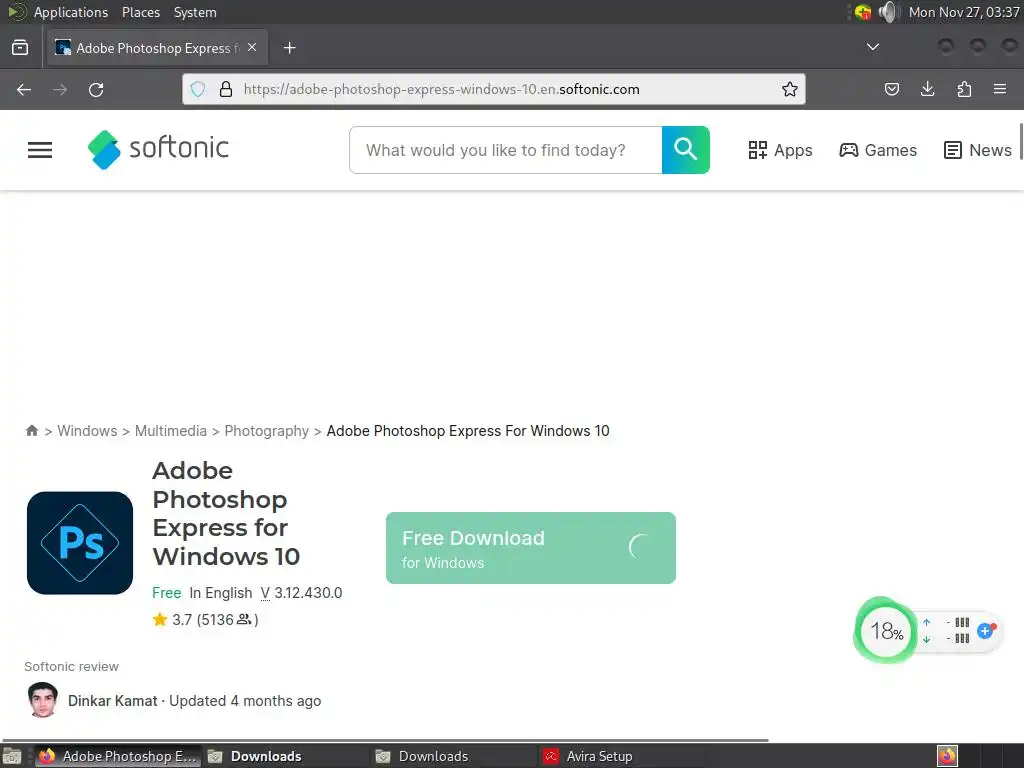Open the Windows breadcrumb link

(87, 431)
